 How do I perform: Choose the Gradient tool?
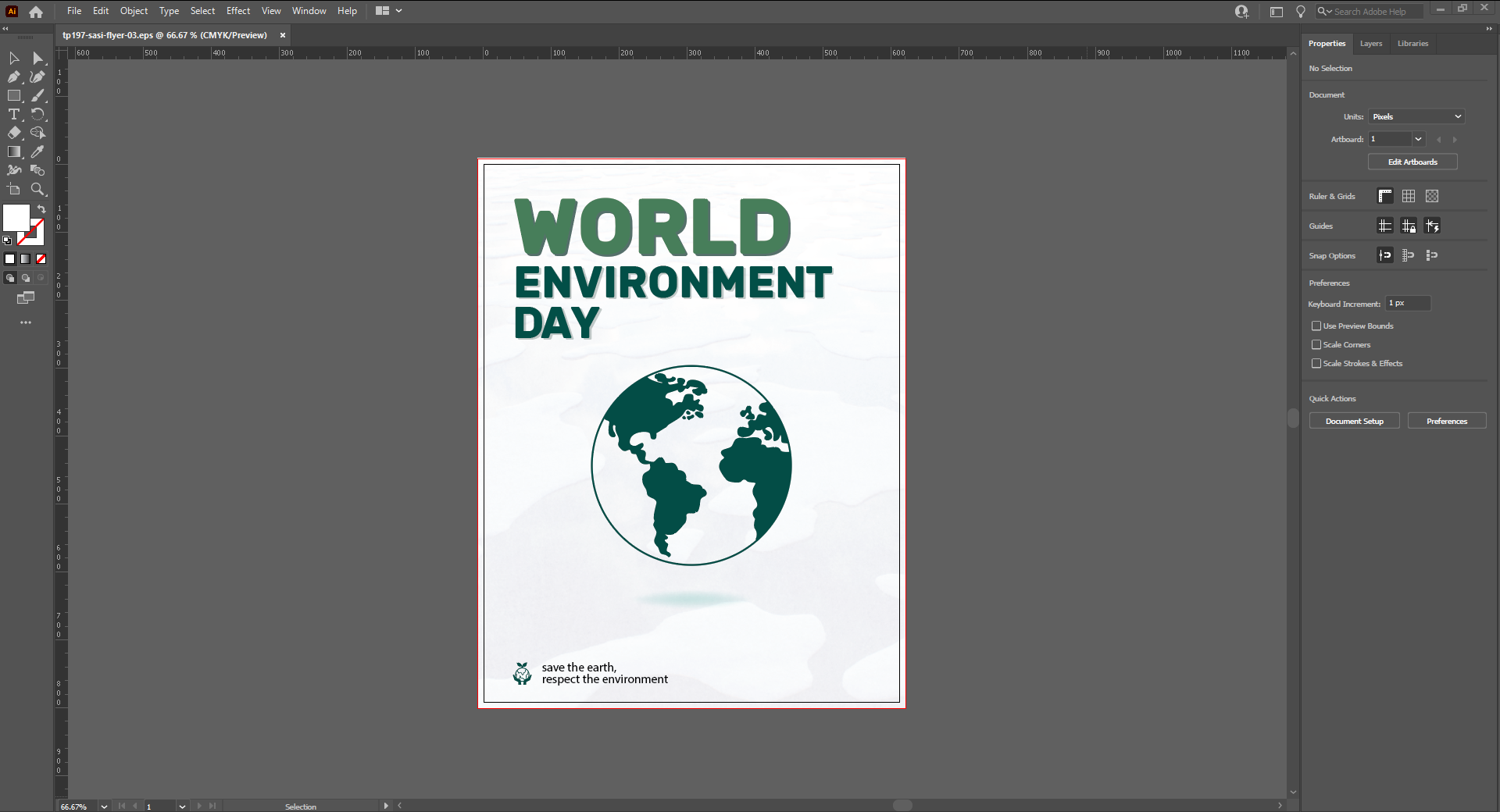(14, 152)
